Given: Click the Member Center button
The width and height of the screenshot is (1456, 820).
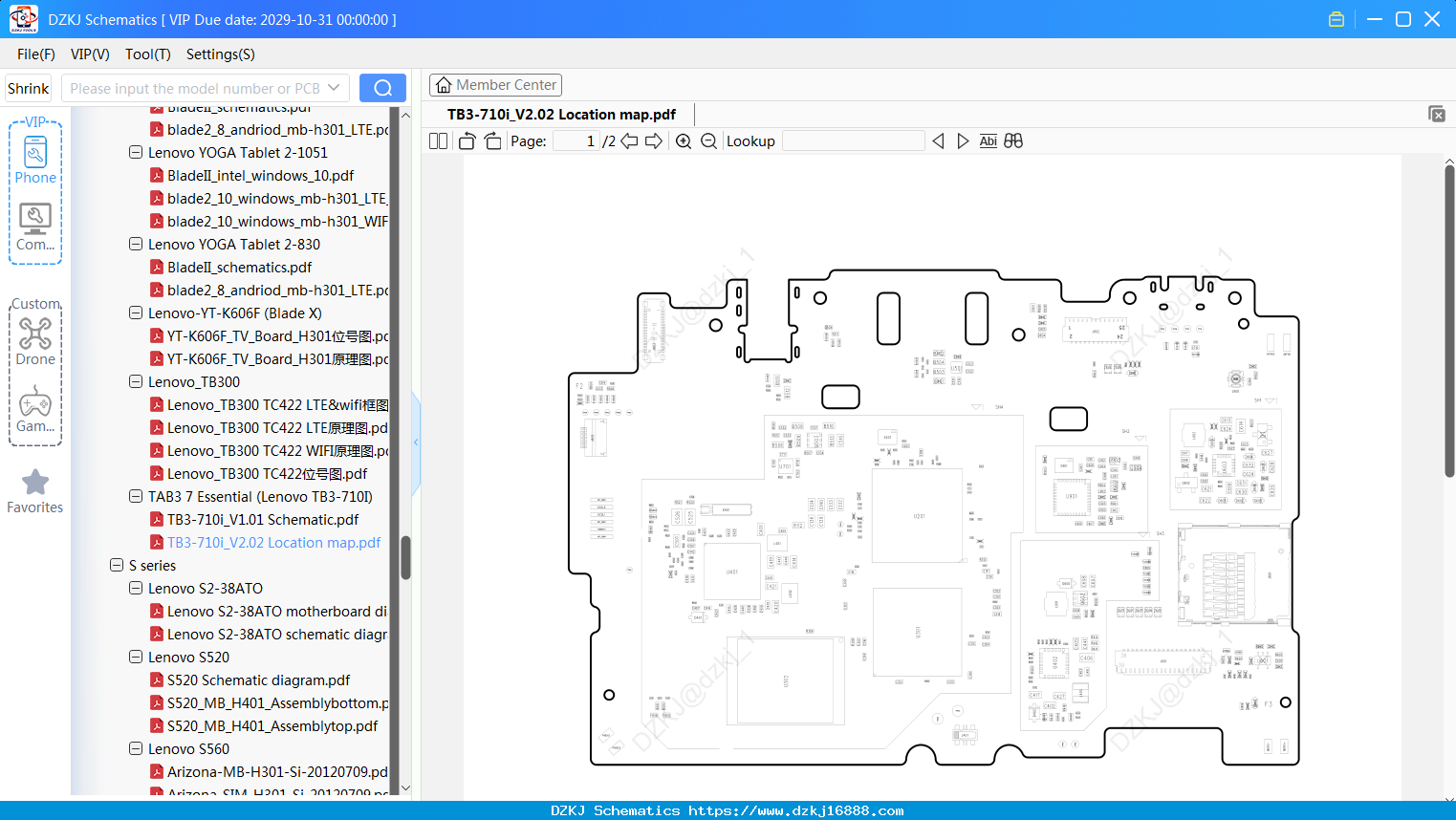Looking at the screenshot, I should click(495, 85).
